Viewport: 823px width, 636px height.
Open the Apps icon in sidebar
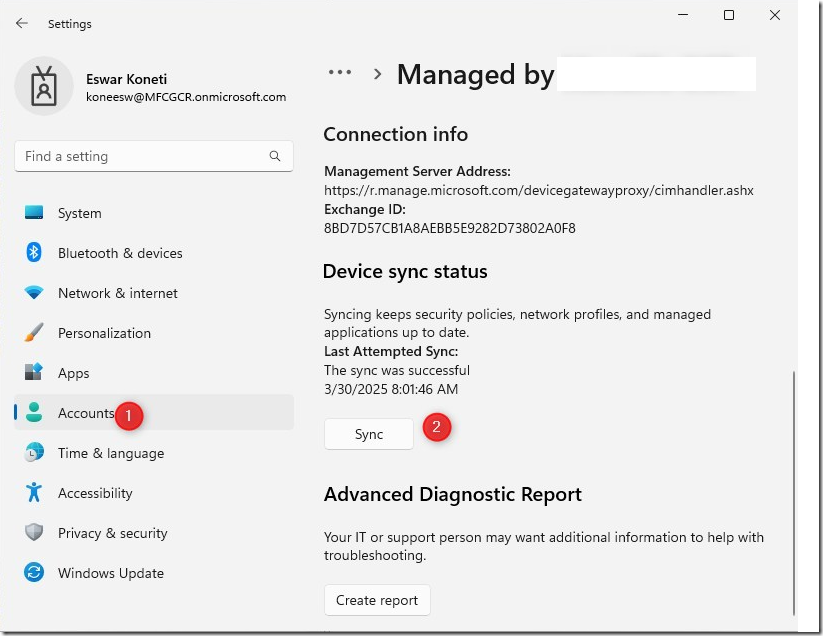34,373
